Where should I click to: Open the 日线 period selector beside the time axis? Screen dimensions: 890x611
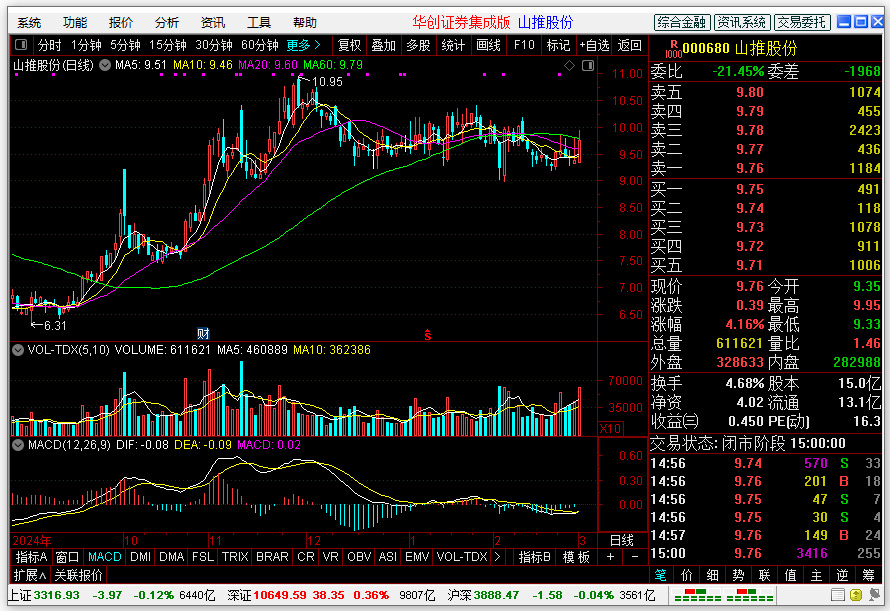click(x=622, y=540)
